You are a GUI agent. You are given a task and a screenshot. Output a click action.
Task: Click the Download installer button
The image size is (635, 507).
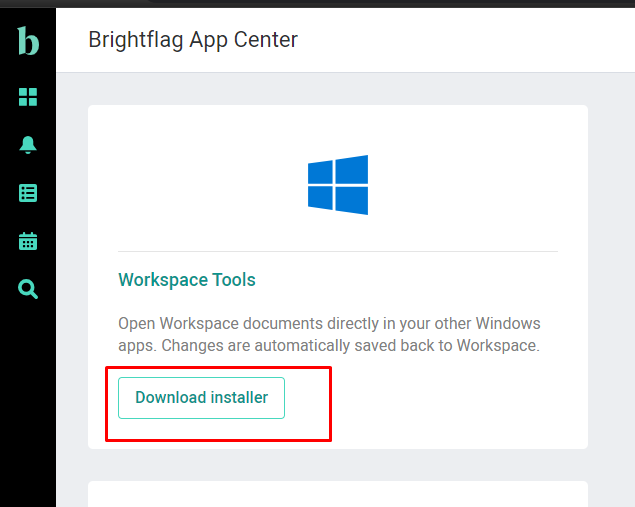pos(201,398)
